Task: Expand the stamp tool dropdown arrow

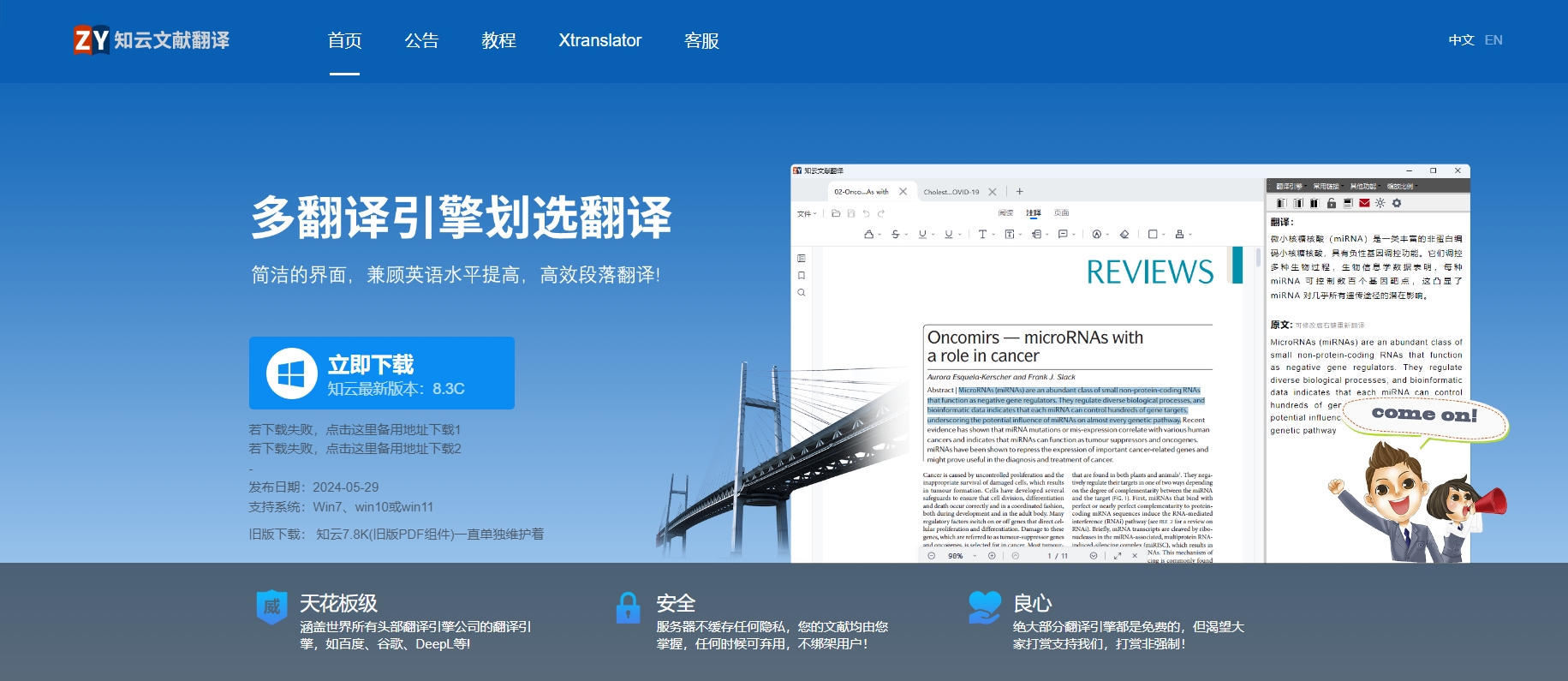Action: coord(1189,235)
